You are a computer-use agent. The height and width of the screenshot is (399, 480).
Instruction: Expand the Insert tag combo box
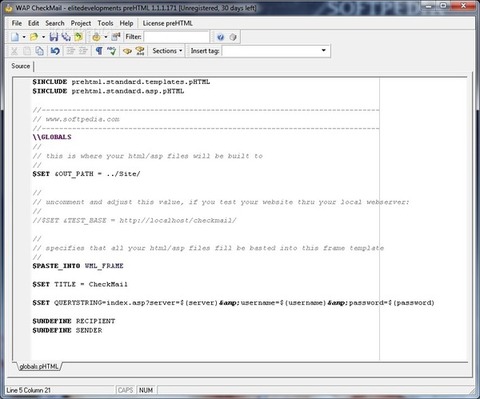pyautogui.click(x=323, y=51)
